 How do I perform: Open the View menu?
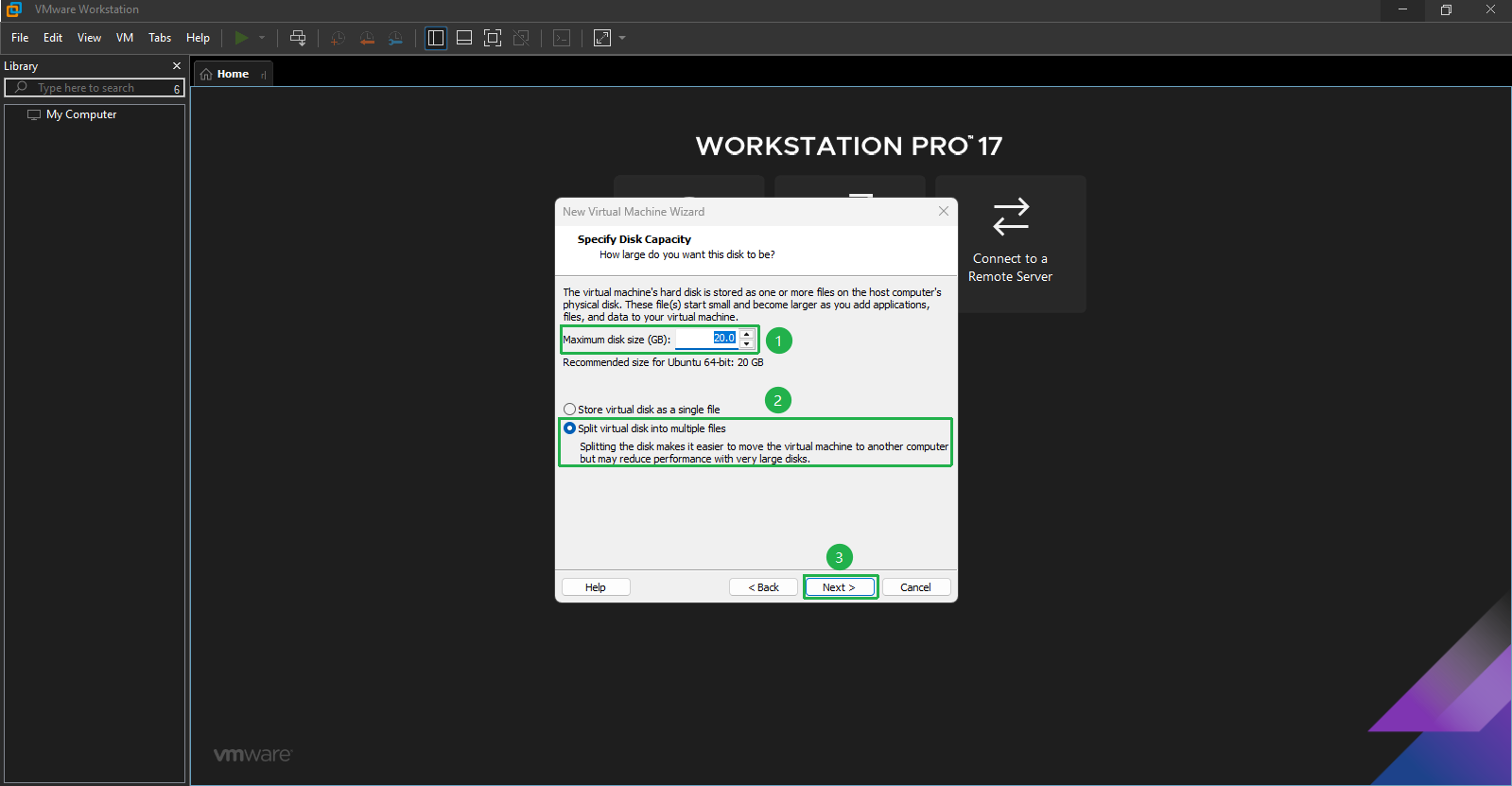(x=89, y=38)
